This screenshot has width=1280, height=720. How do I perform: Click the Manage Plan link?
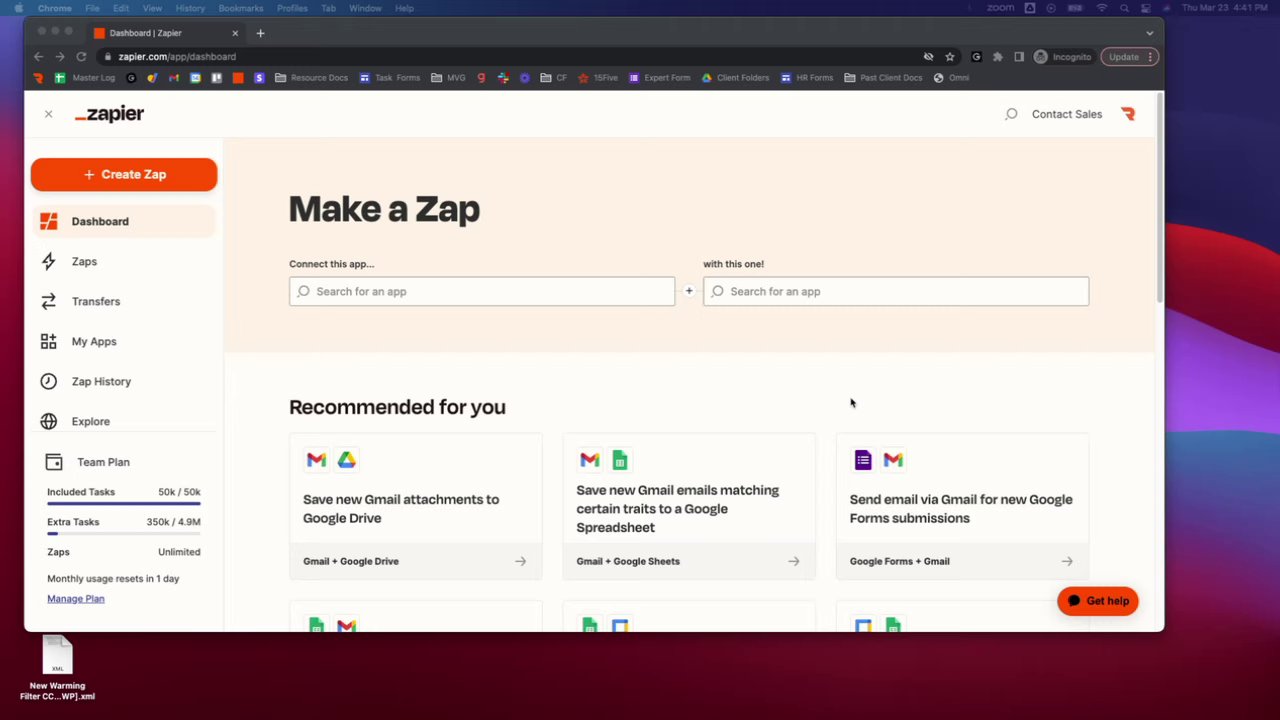(76, 599)
